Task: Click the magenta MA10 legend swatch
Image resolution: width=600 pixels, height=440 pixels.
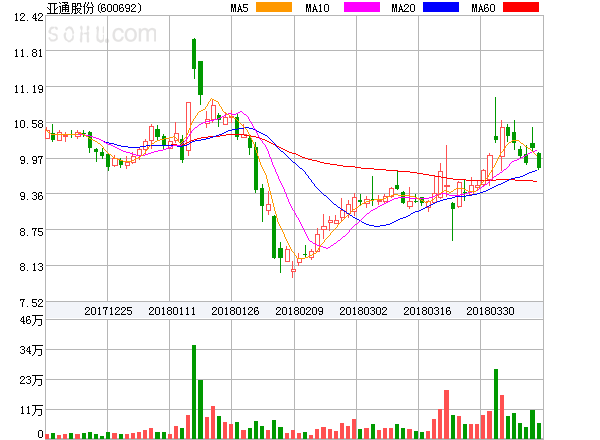Action: tap(362, 7)
